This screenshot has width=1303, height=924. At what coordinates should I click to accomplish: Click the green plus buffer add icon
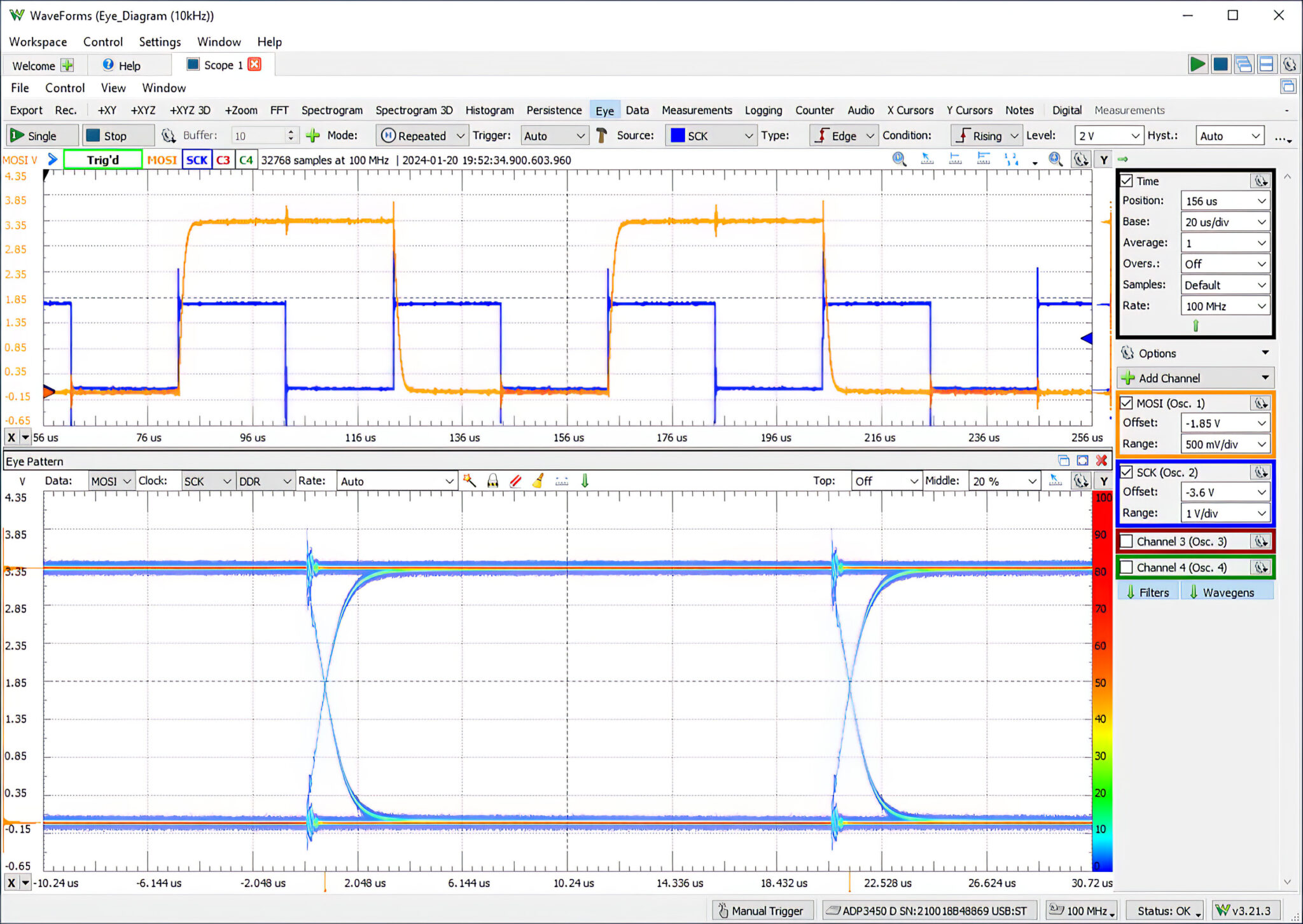312,135
